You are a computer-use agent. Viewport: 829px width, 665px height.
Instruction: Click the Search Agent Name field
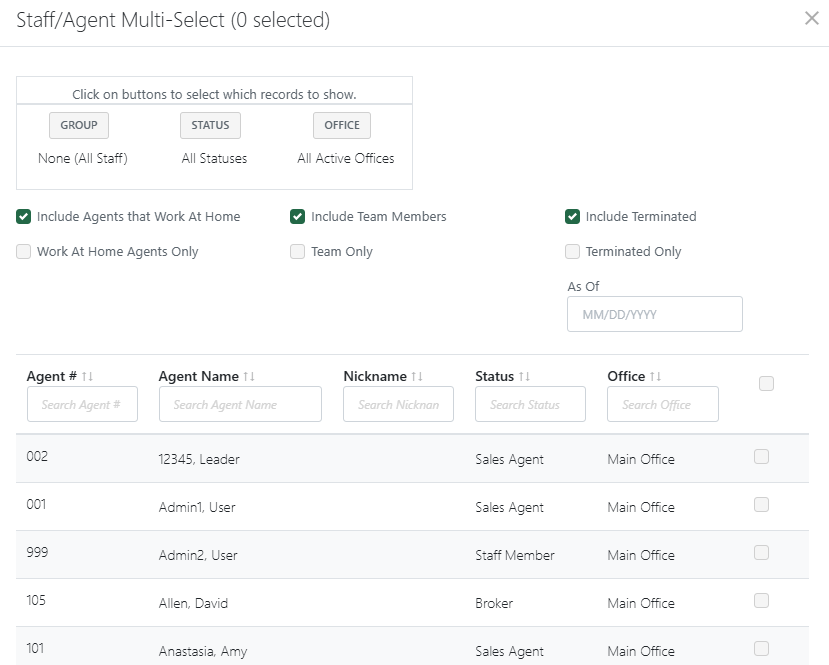pyautogui.click(x=240, y=404)
